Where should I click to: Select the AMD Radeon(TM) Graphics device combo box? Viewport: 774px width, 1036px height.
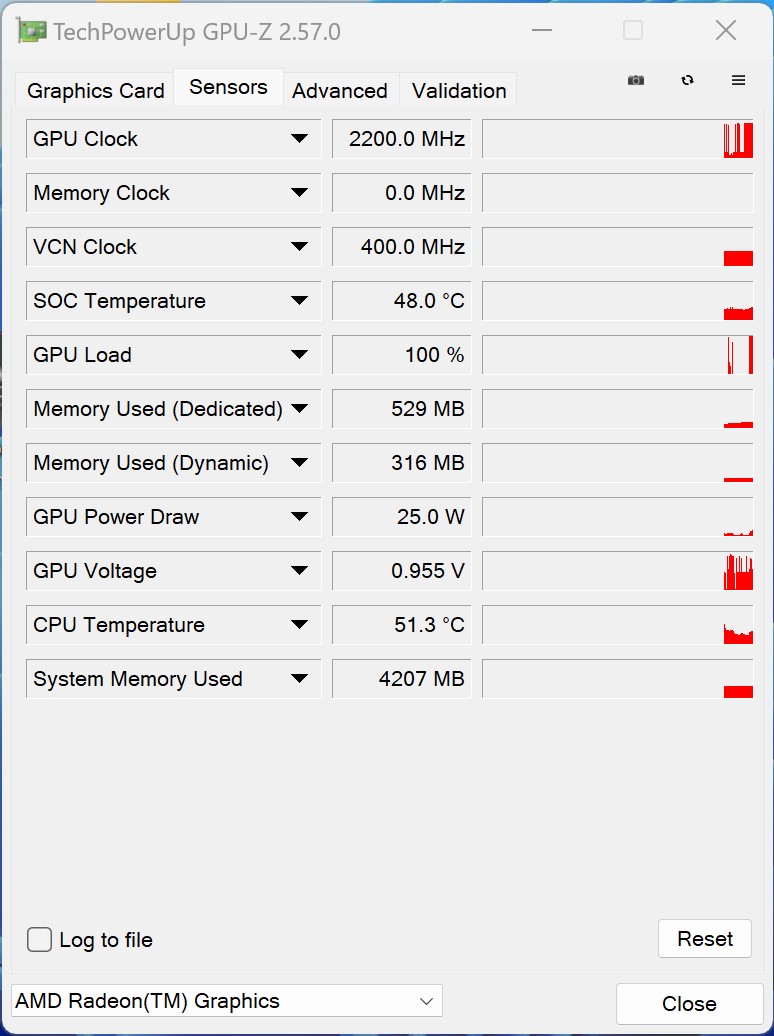[x=227, y=1001]
